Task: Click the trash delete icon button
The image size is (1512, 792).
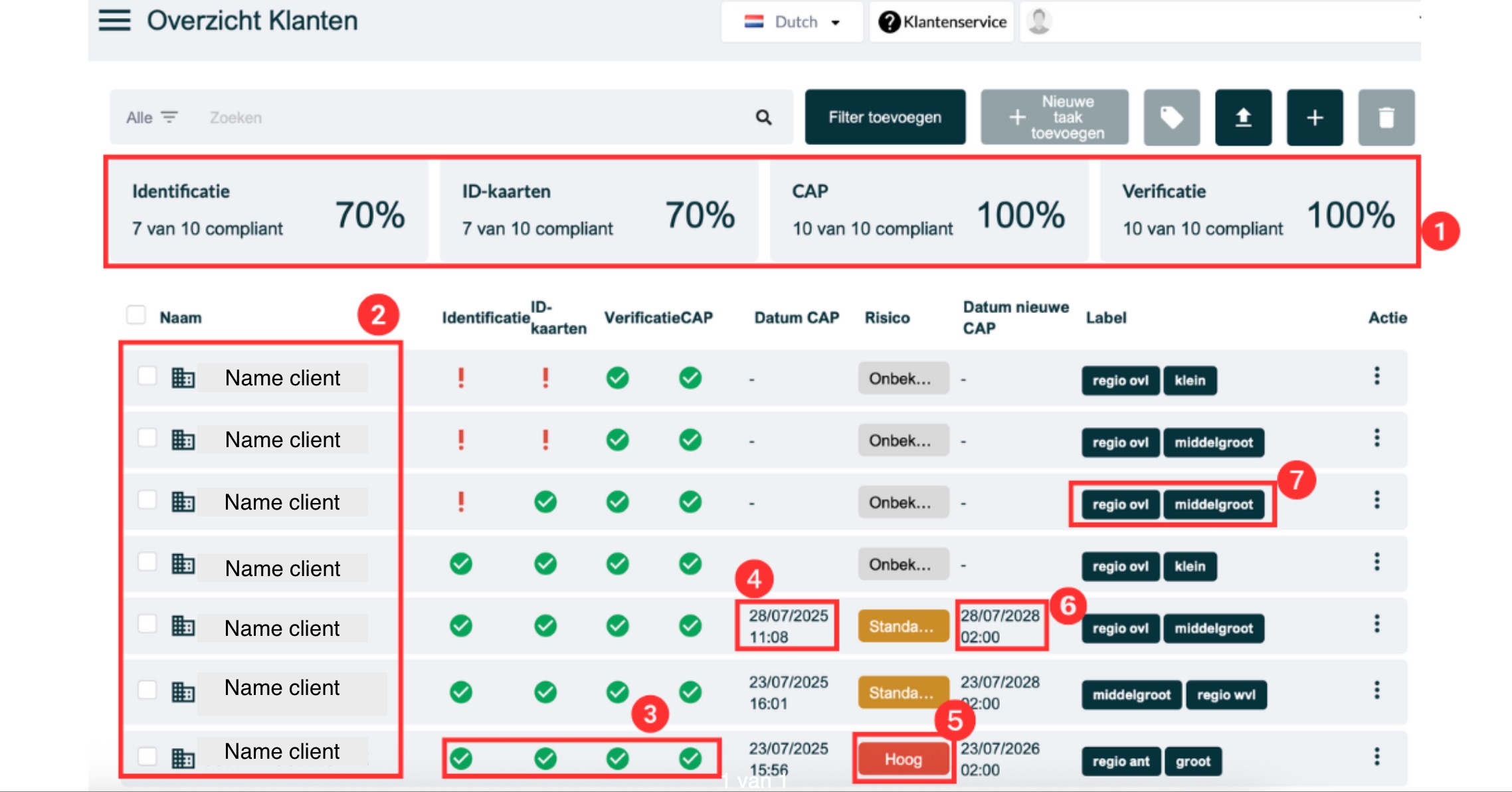Action: pos(1386,118)
